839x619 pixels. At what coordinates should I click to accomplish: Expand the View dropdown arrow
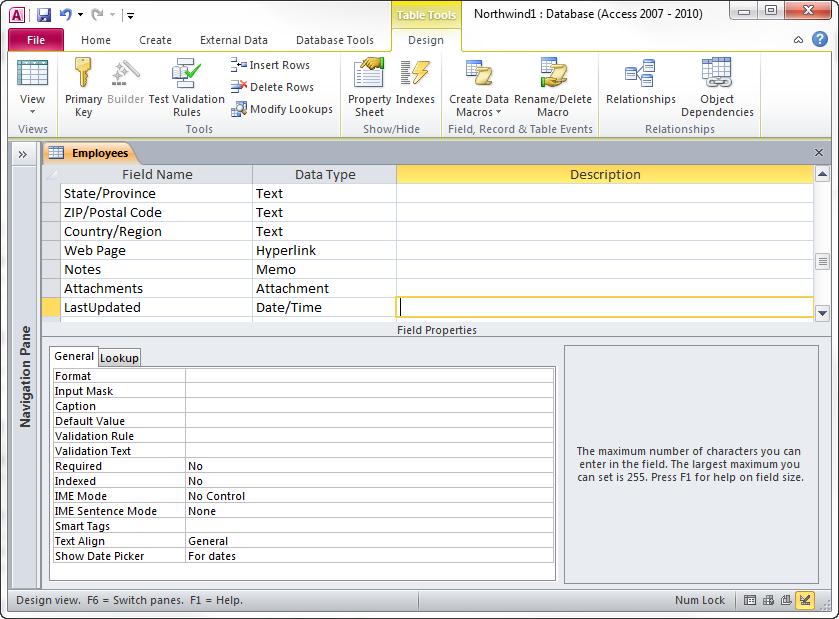[33, 112]
